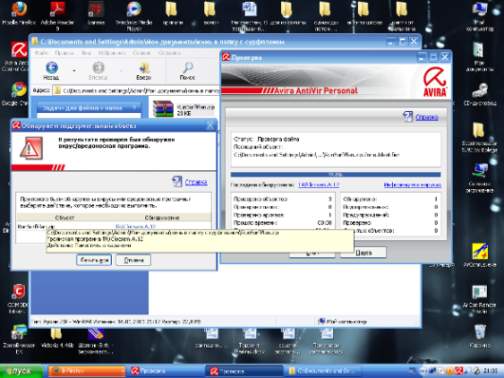This screenshot has width=504, height=378.
Task: Click the Avira tray icon in system tray
Action: pyautogui.click(x=459, y=371)
